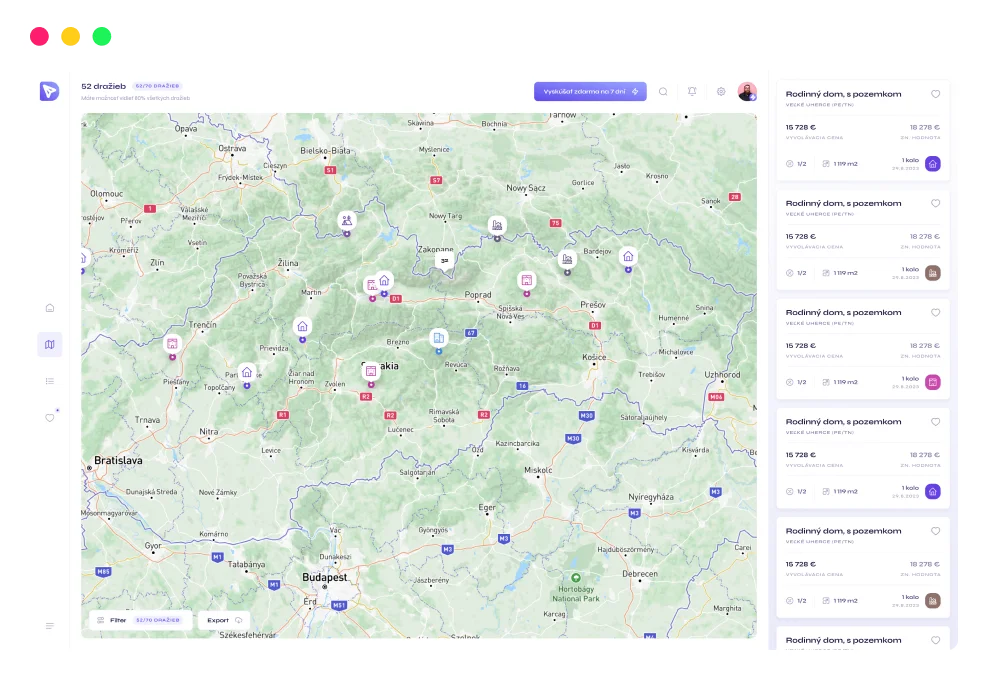
Task: Expand the sidebar menu at bottom
Action: tap(50, 626)
